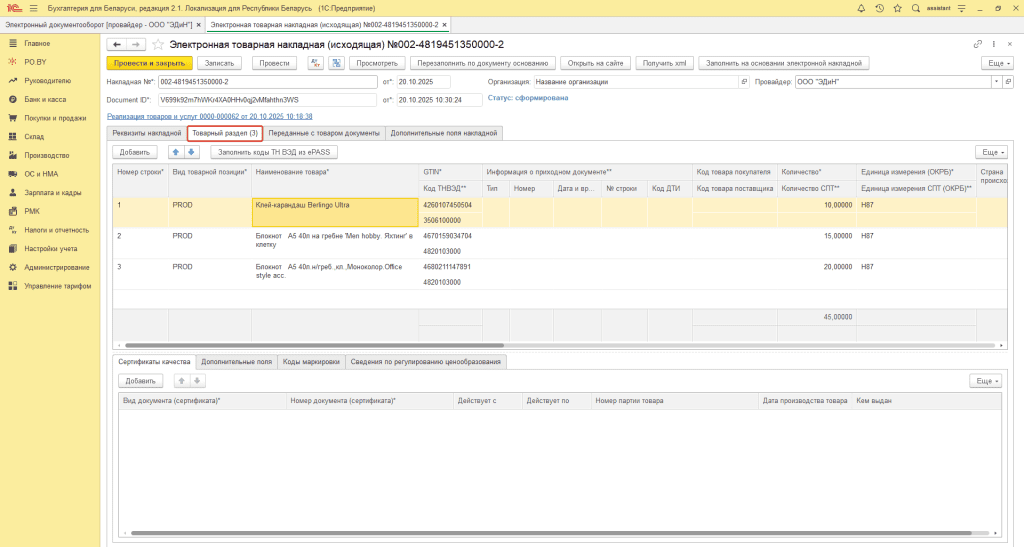Open the top Еще dropdown menu
Viewport: 1024px width, 547px height.
995,63
